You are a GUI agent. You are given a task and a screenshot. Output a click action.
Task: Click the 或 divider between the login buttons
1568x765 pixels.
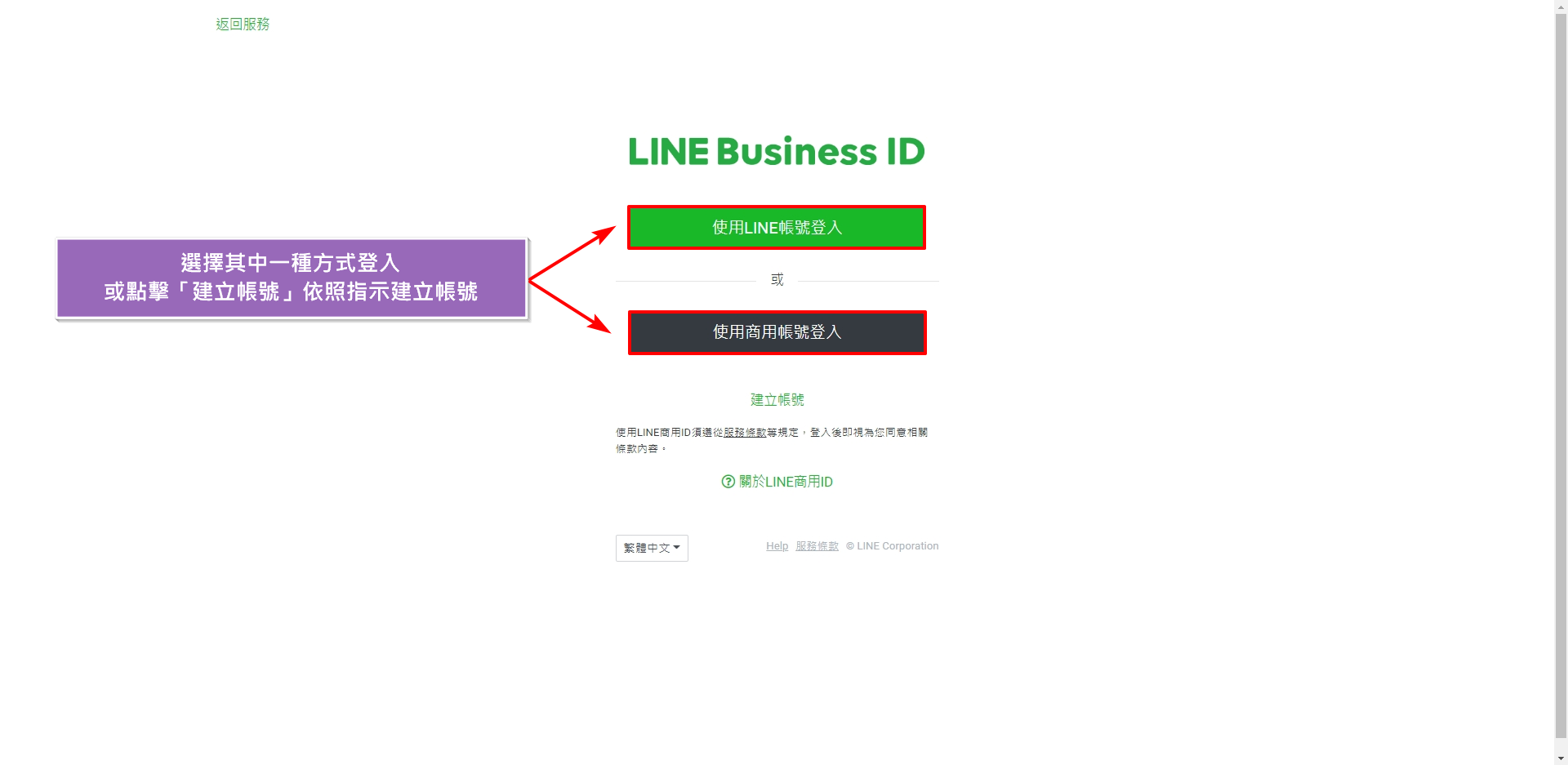pyautogui.click(x=777, y=280)
